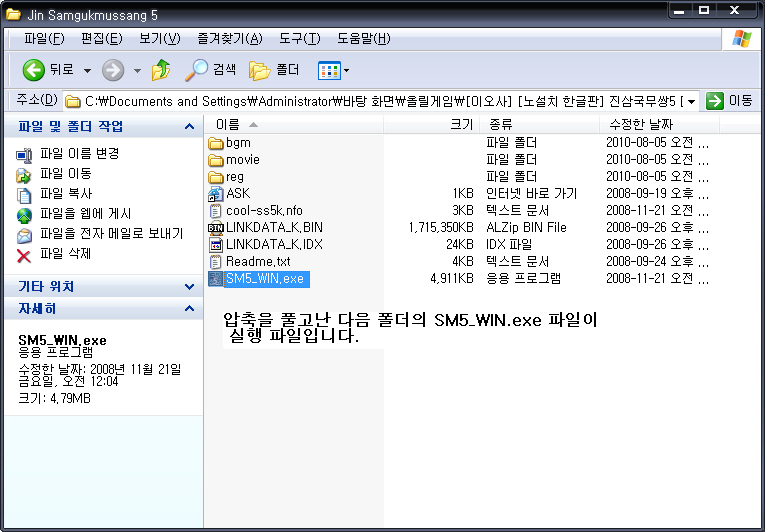Collapse the 자세히 details panel
Screen dimensions: 765x532
point(189,308)
